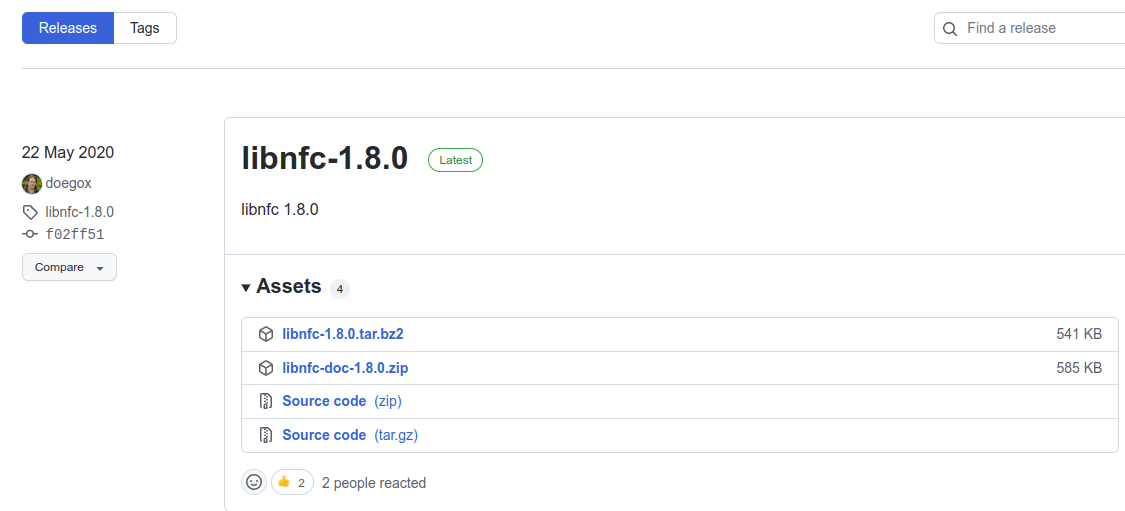Open the smiley reaction picker

coord(254,482)
